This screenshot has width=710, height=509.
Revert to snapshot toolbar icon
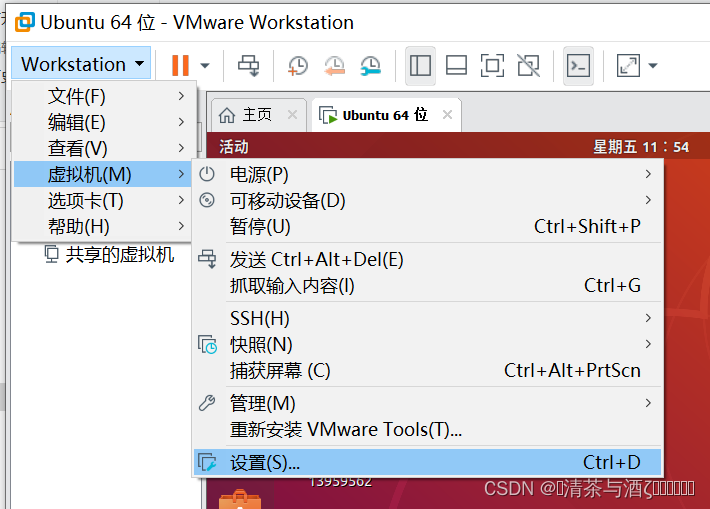coord(334,66)
